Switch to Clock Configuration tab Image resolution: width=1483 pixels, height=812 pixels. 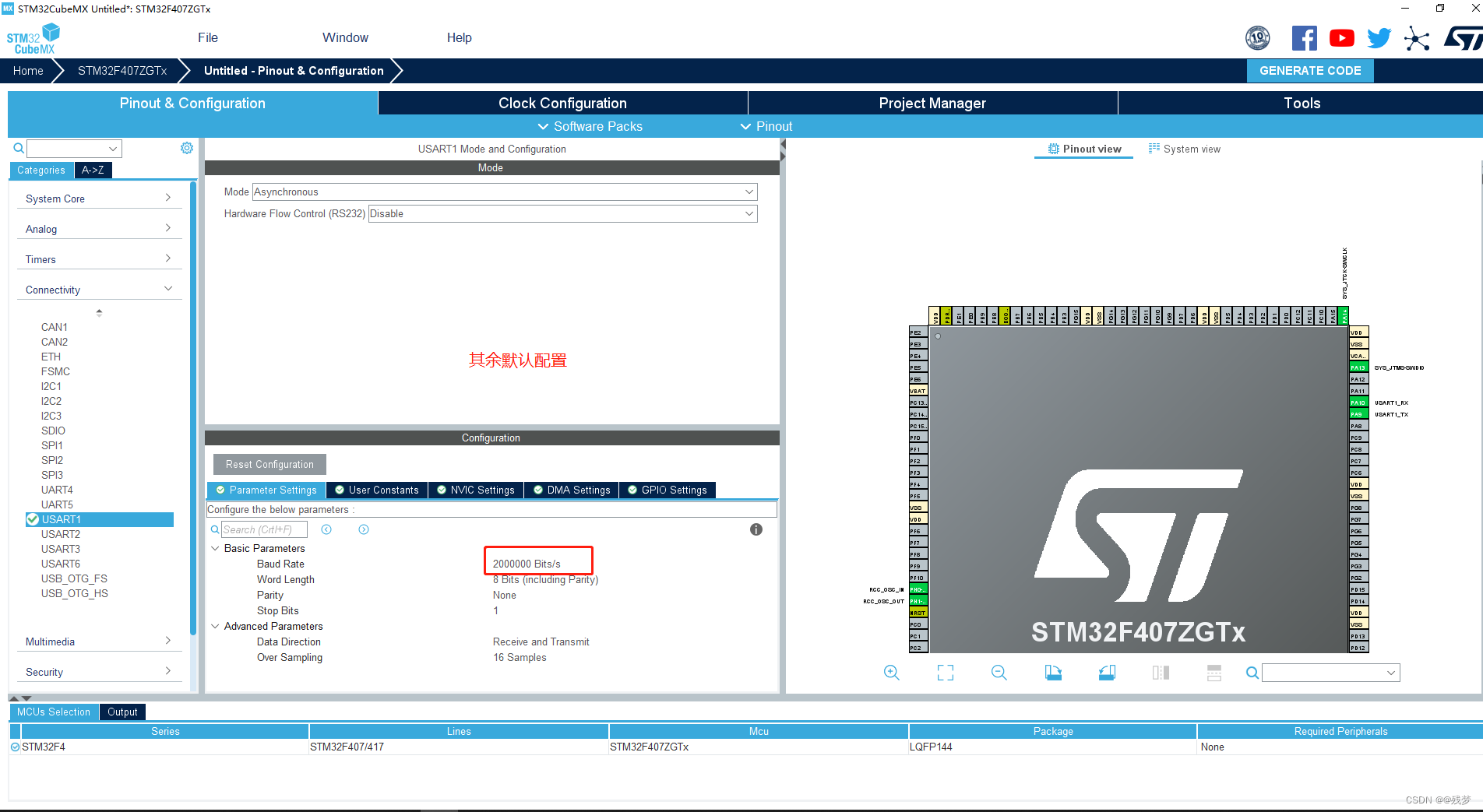[562, 103]
